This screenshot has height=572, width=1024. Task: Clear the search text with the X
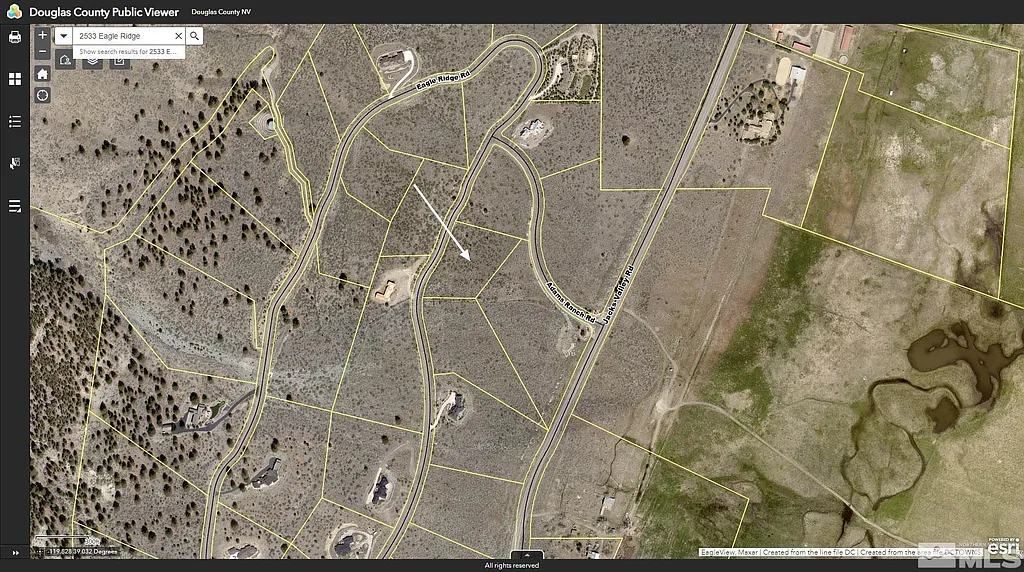178,36
